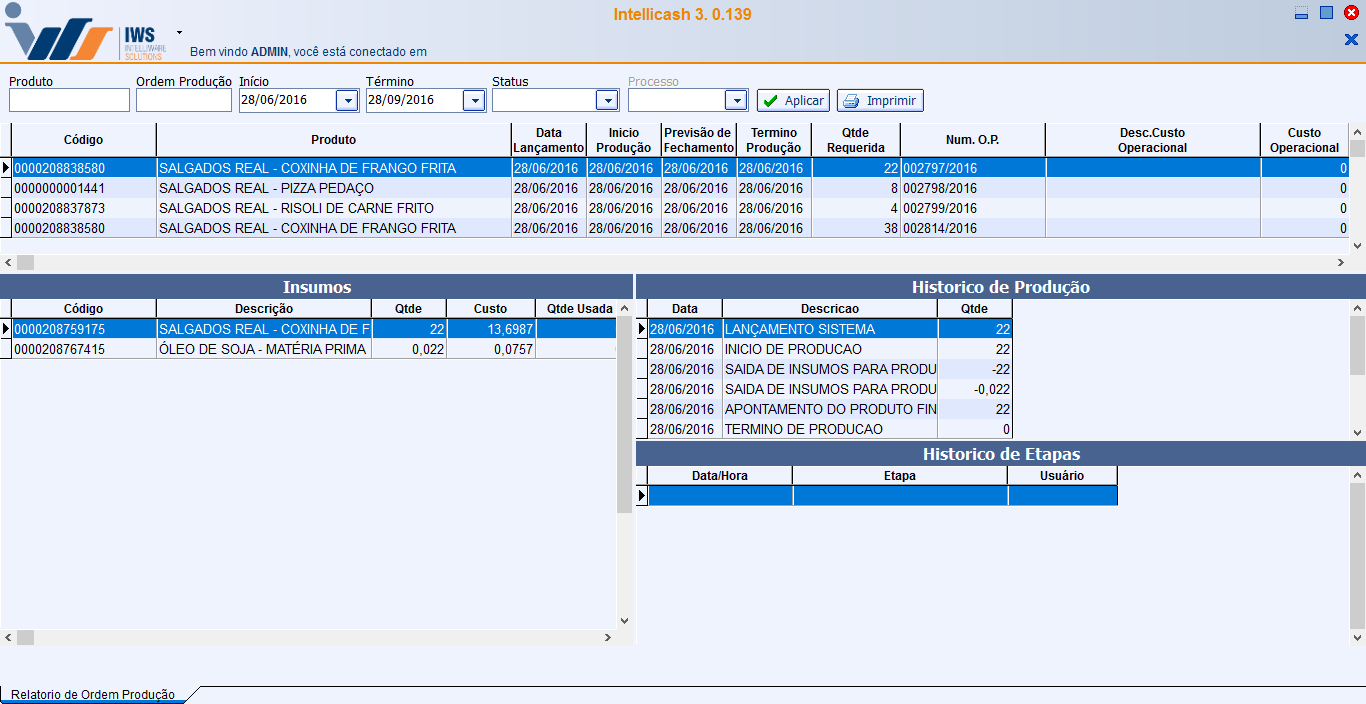Select order number 002814/2016
Screen dimensions: 1366x704
coord(972,228)
